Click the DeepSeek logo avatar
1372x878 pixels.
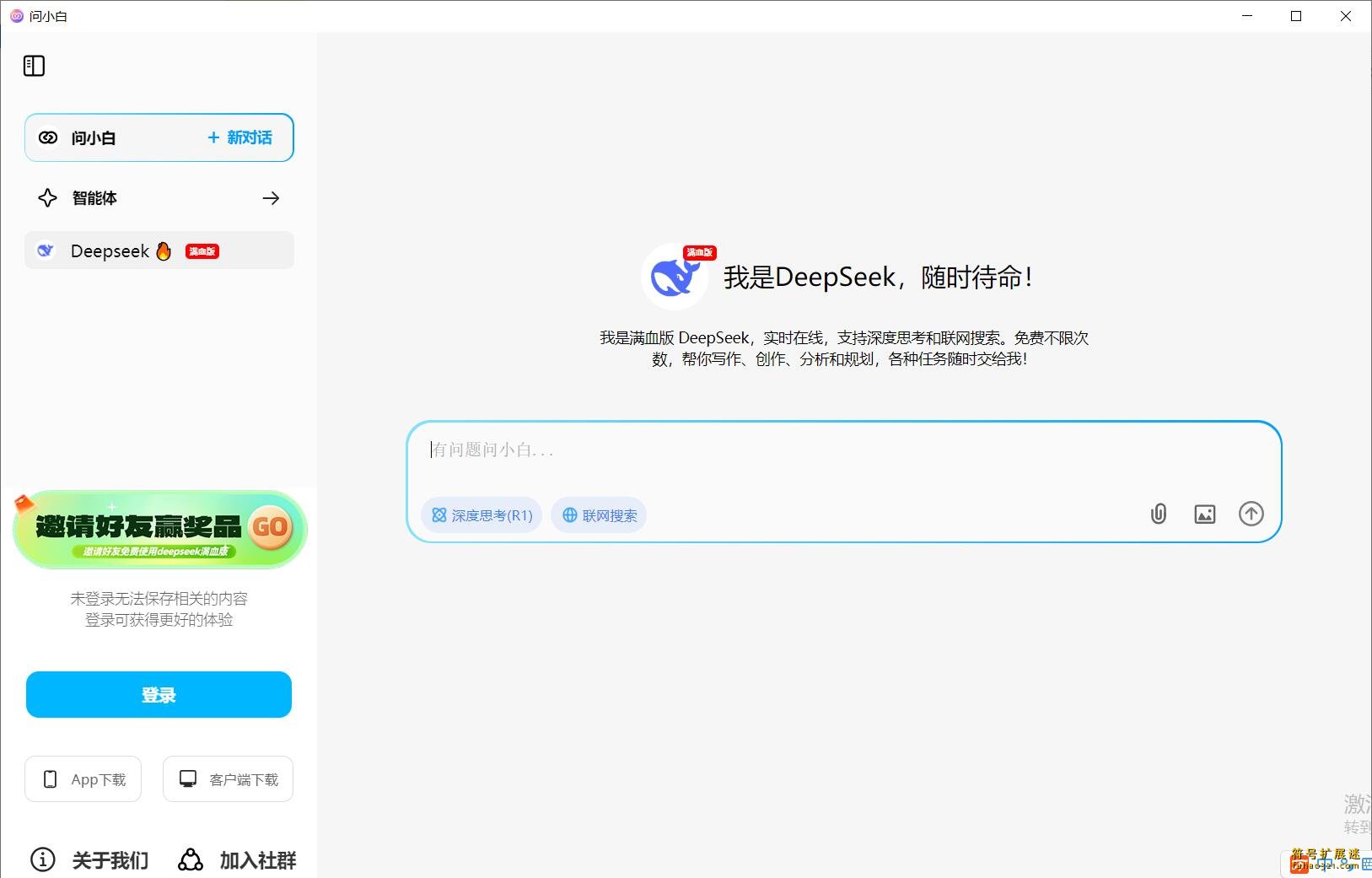(x=675, y=277)
